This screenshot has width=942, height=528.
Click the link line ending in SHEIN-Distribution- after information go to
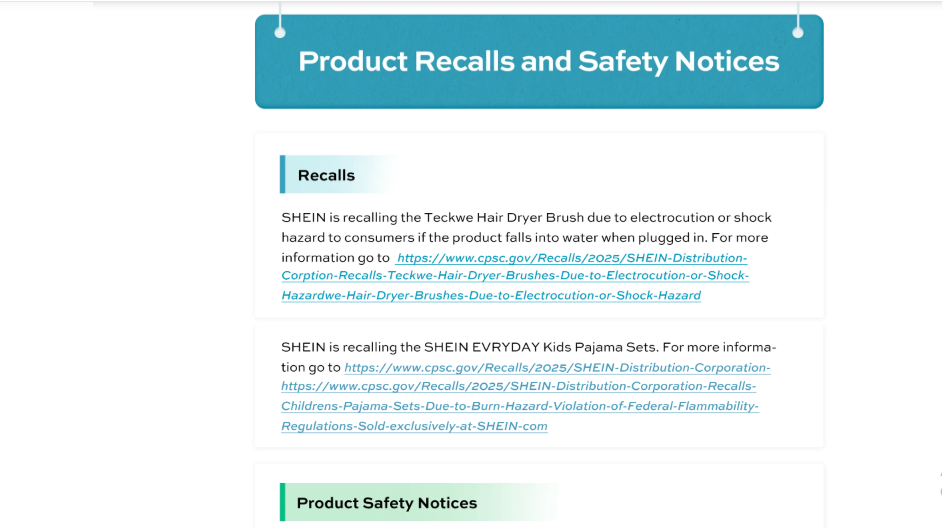point(572,258)
